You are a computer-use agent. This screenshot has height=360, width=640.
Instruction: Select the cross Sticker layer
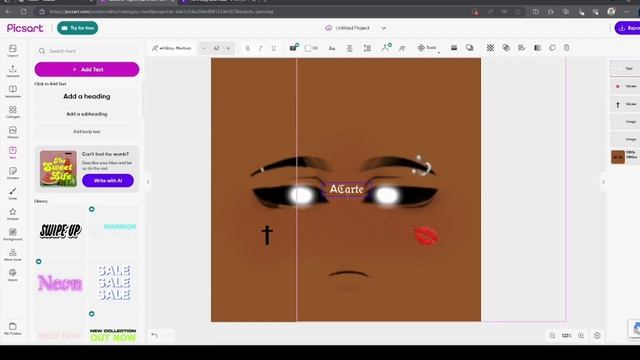(625, 104)
